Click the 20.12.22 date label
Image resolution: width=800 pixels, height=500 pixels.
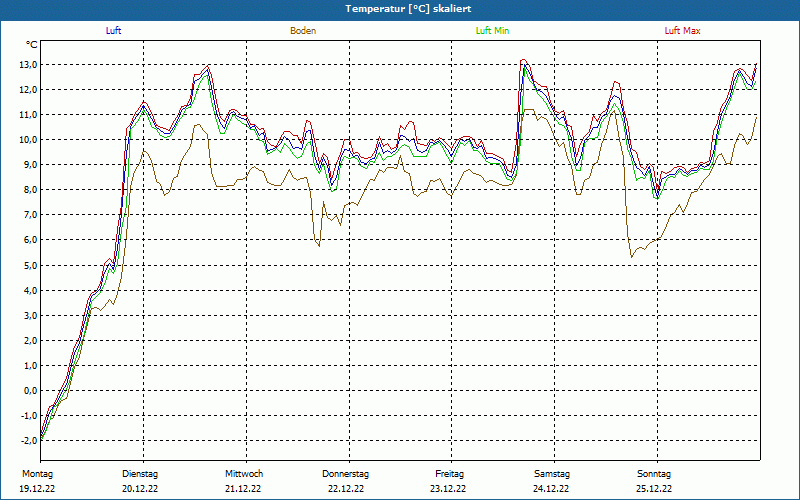tap(140, 489)
